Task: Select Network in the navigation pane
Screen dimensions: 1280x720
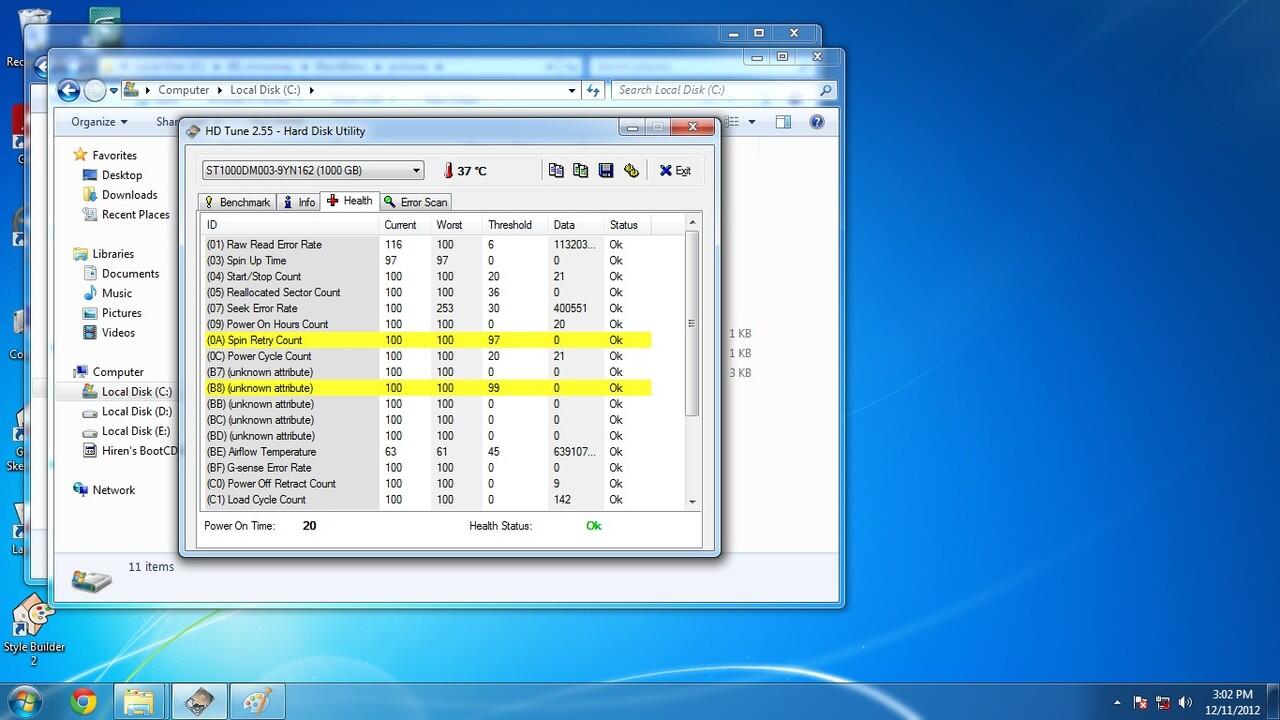Action: [113, 490]
